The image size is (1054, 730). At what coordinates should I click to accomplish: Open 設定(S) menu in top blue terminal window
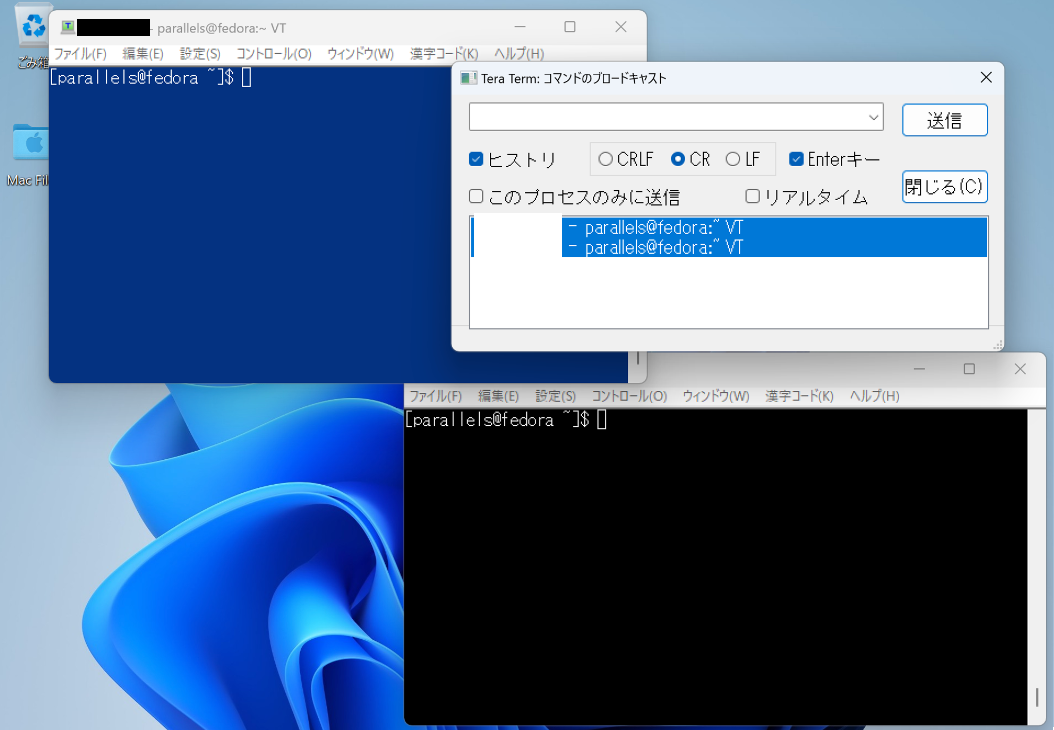(x=200, y=54)
